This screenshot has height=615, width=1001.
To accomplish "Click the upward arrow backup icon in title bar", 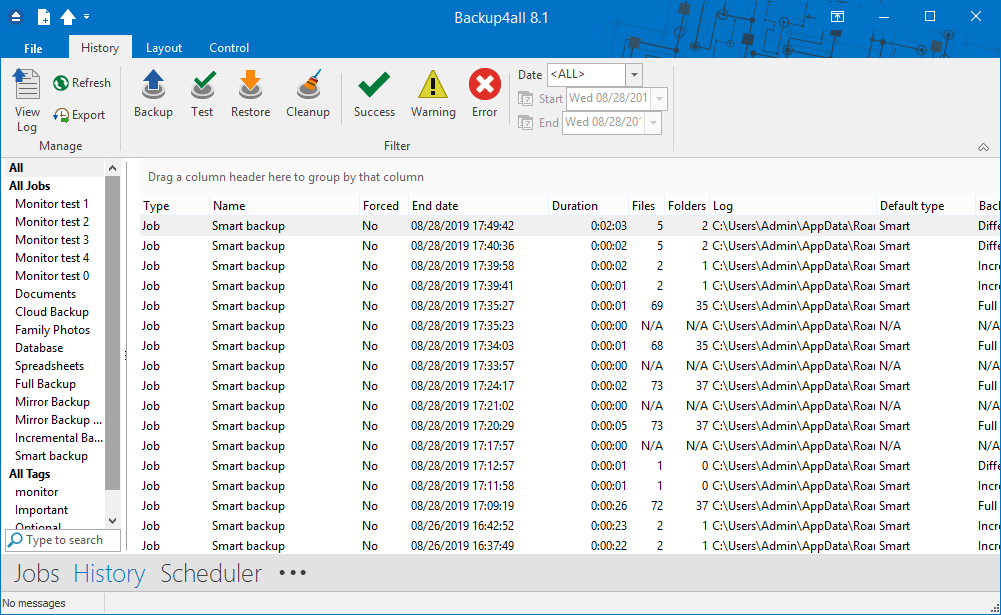I will tap(68, 17).
